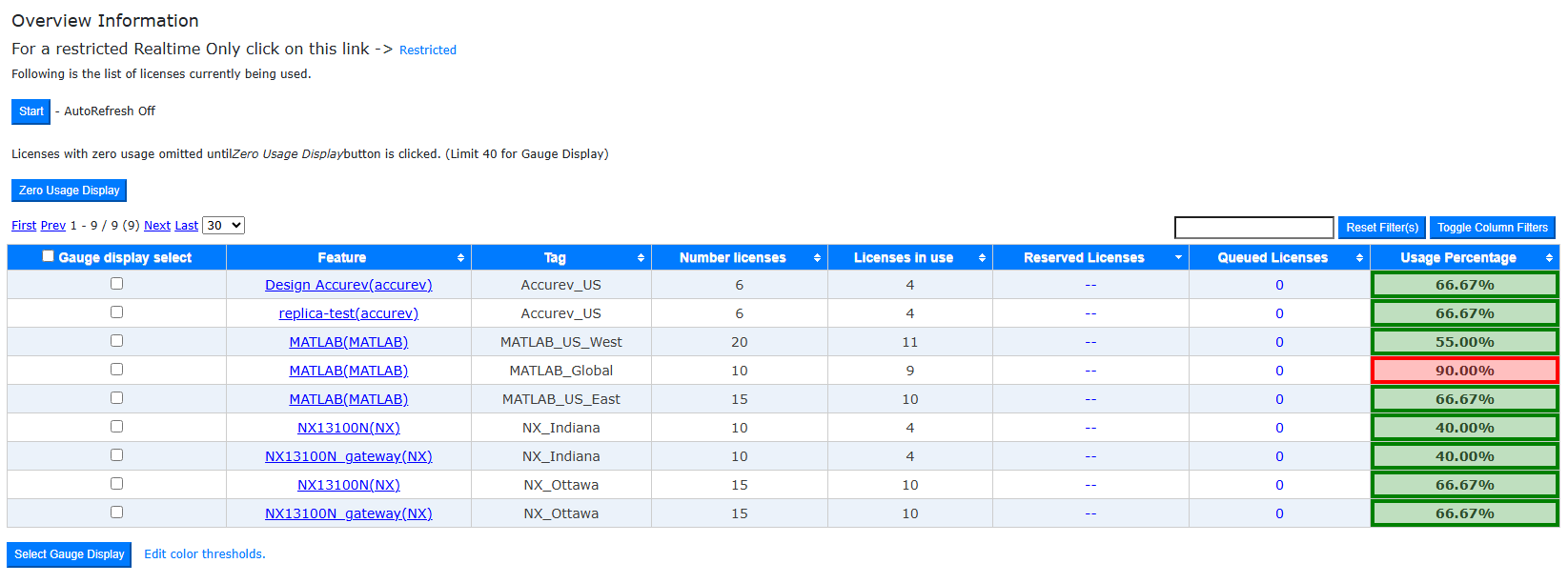
Task: Click the red 90.00% usage cell
Action: pyautogui.click(x=1465, y=371)
